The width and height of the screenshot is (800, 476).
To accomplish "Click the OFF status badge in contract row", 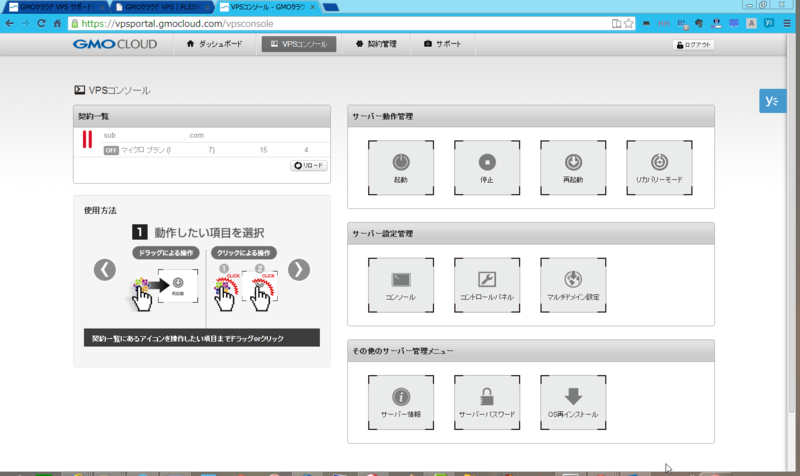I will pos(111,151).
